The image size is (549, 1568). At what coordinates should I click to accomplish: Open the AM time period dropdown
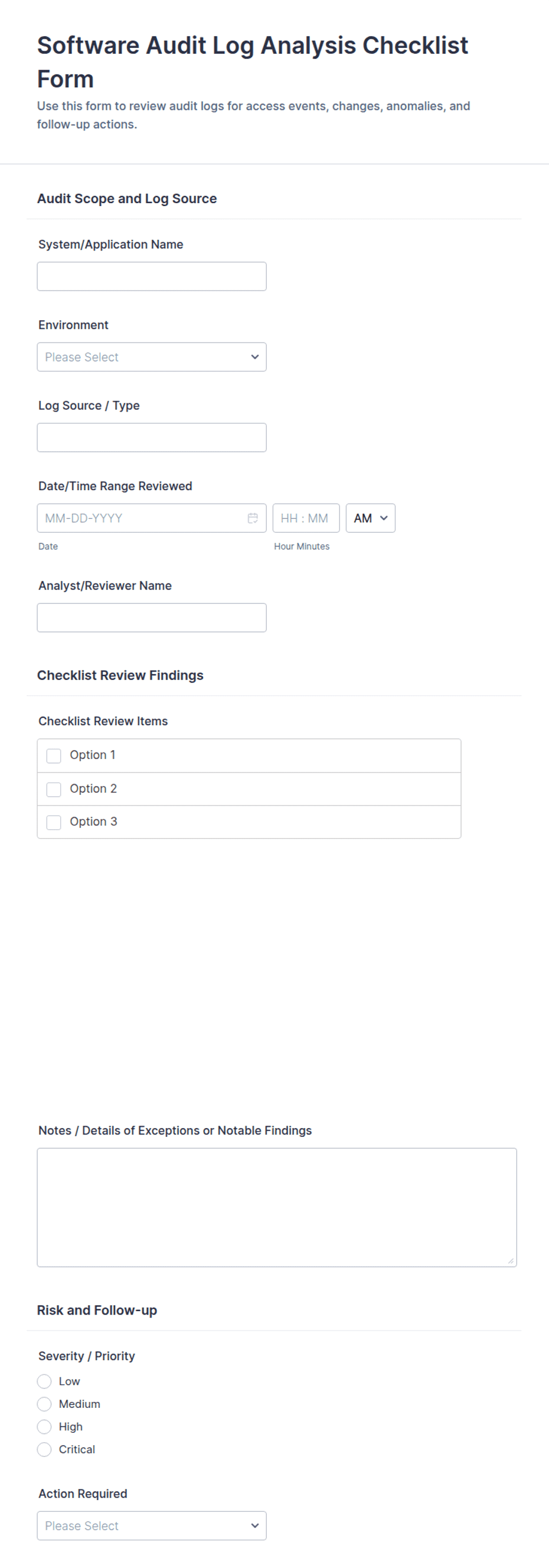[371, 518]
